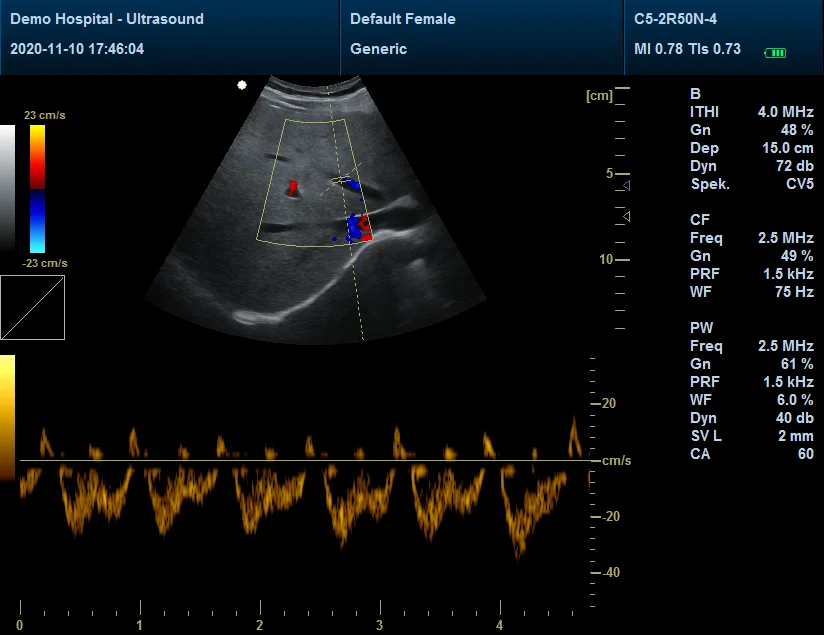Click the sample volume length 2 mm value
The width and height of the screenshot is (824, 635).
(796, 436)
